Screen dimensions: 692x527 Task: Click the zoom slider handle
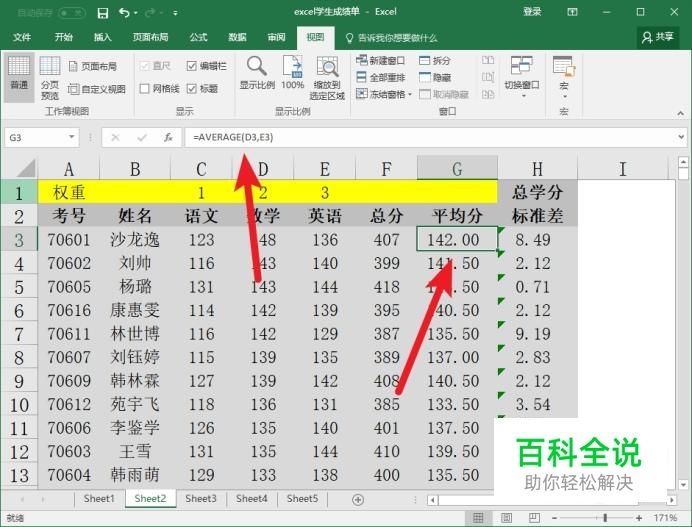click(x=606, y=518)
